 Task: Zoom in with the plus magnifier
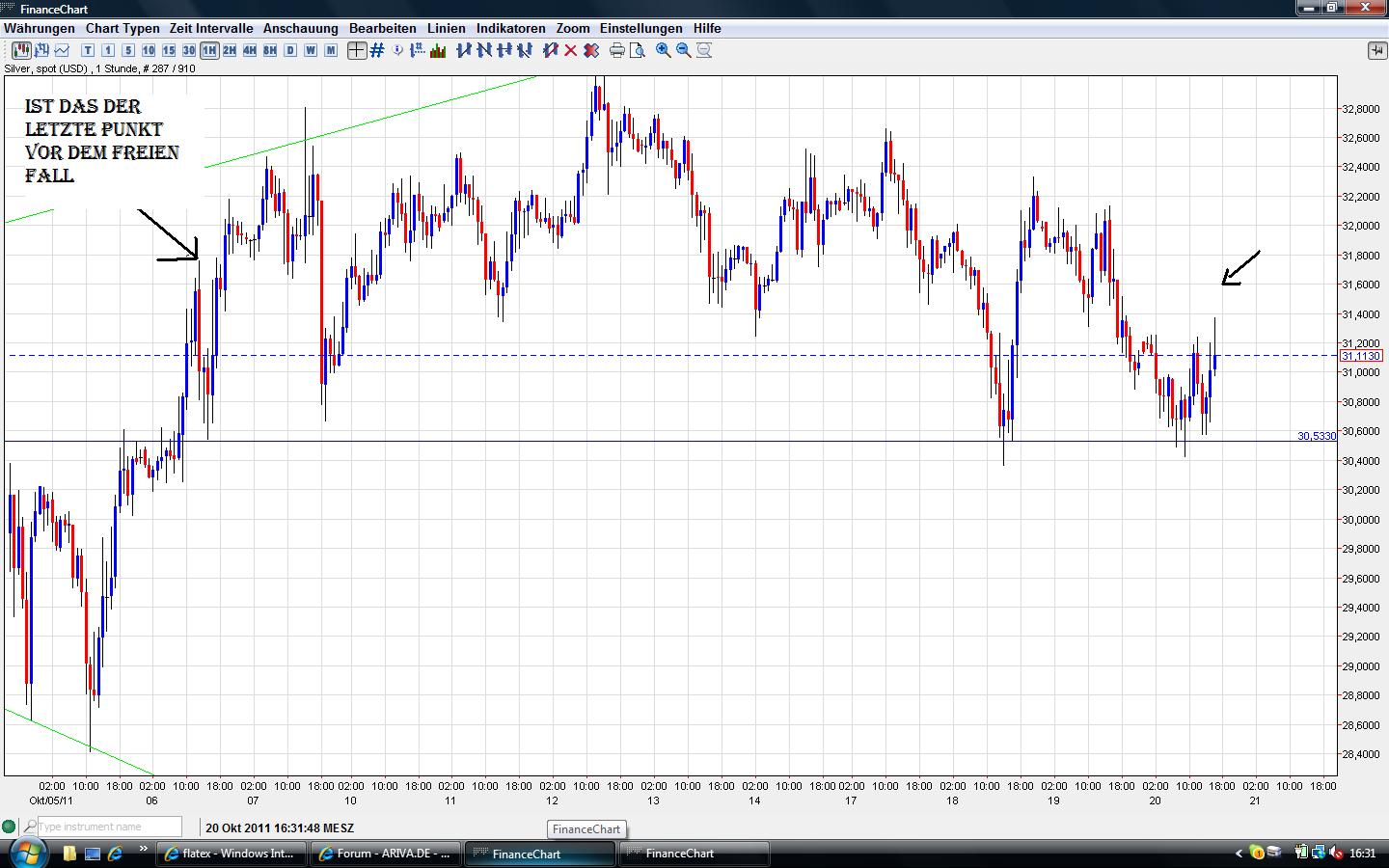tap(664, 50)
